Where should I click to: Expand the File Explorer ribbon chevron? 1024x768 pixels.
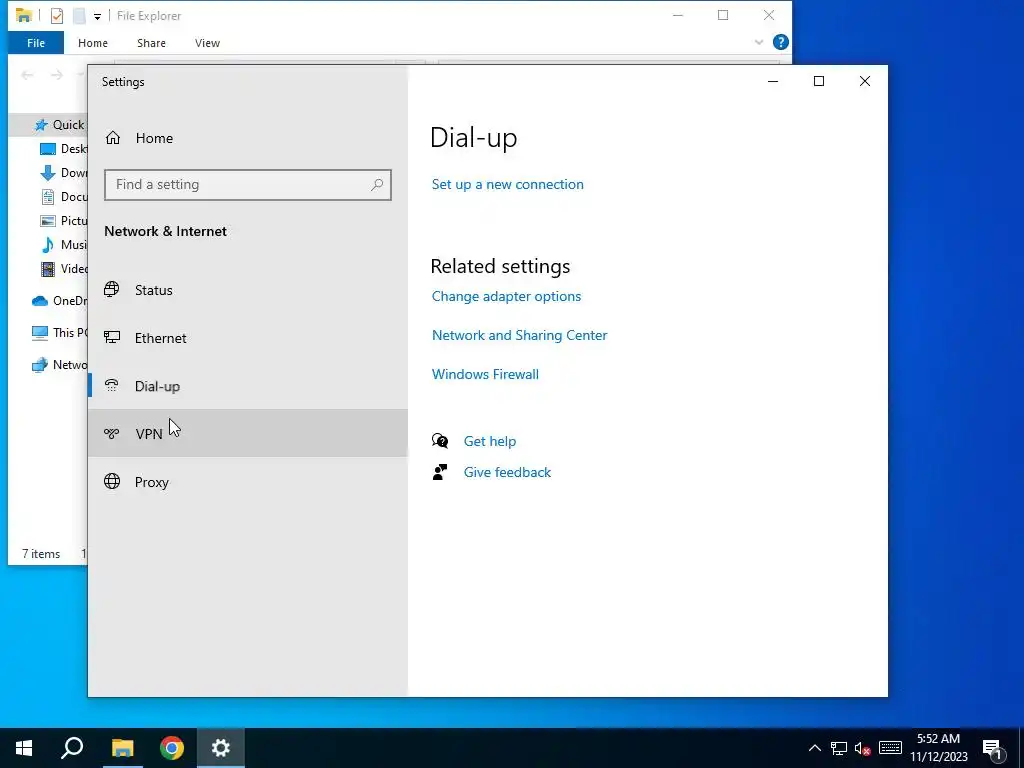point(759,42)
